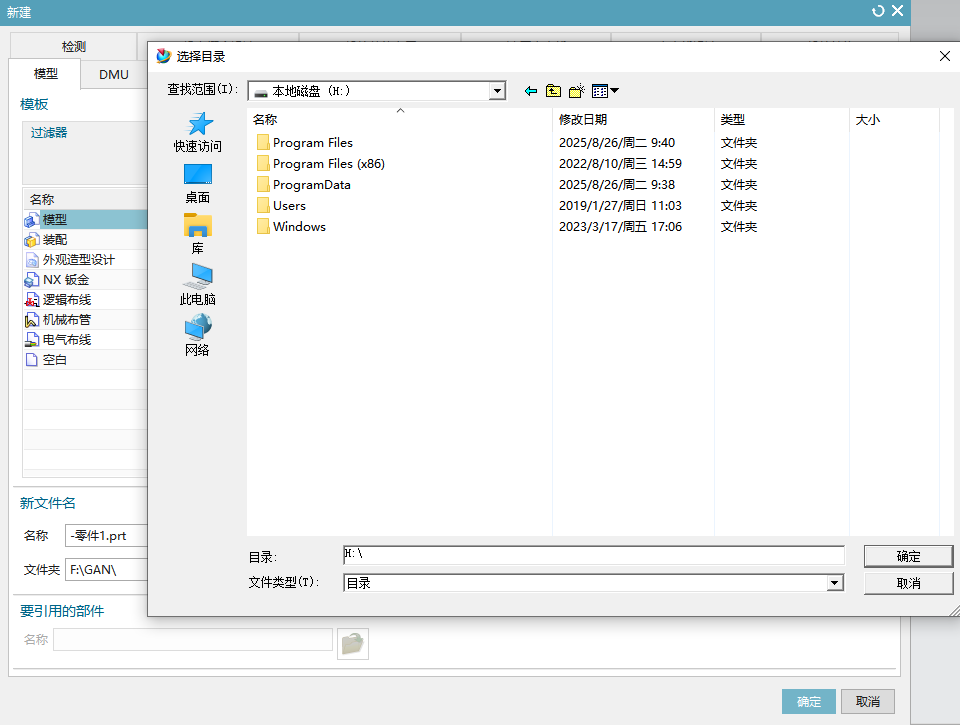The width and height of the screenshot is (960, 725).
Task: Click 取消 in the directory dialog
Action: (908, 583)
